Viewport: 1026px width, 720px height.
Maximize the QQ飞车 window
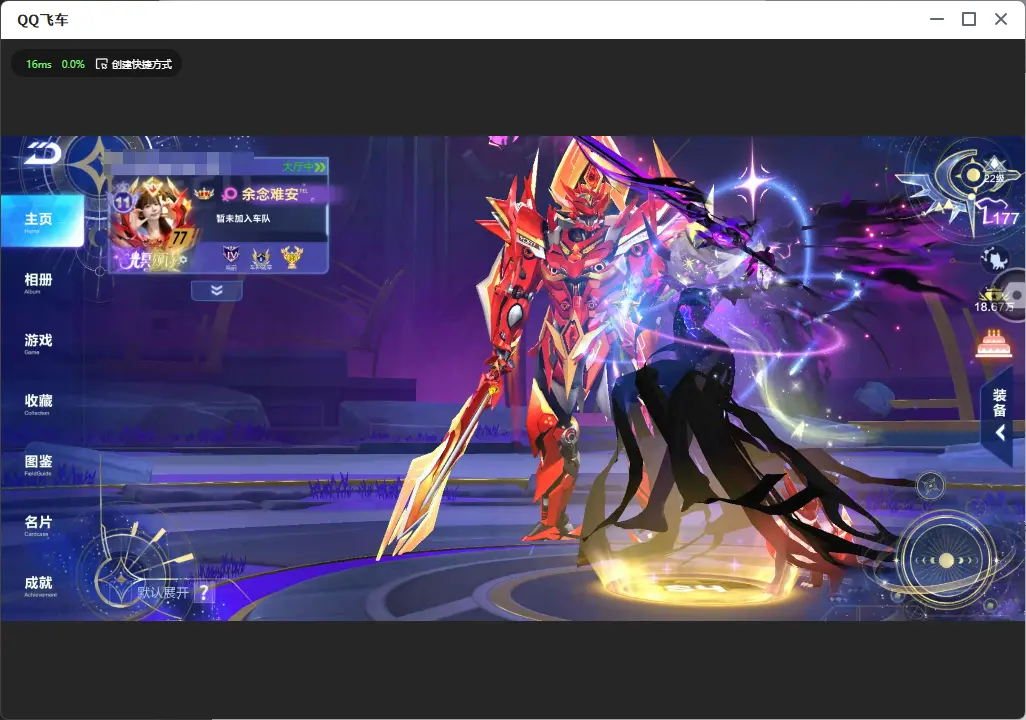pyautogui.click(x=969, y=20)
